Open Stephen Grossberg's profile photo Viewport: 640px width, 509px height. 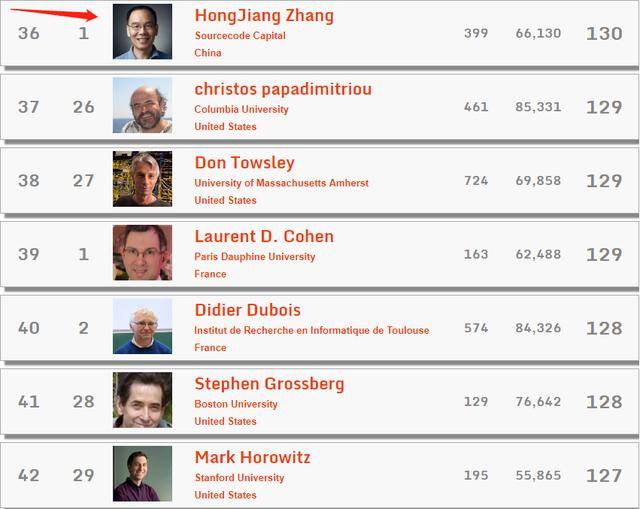[142, 400]
